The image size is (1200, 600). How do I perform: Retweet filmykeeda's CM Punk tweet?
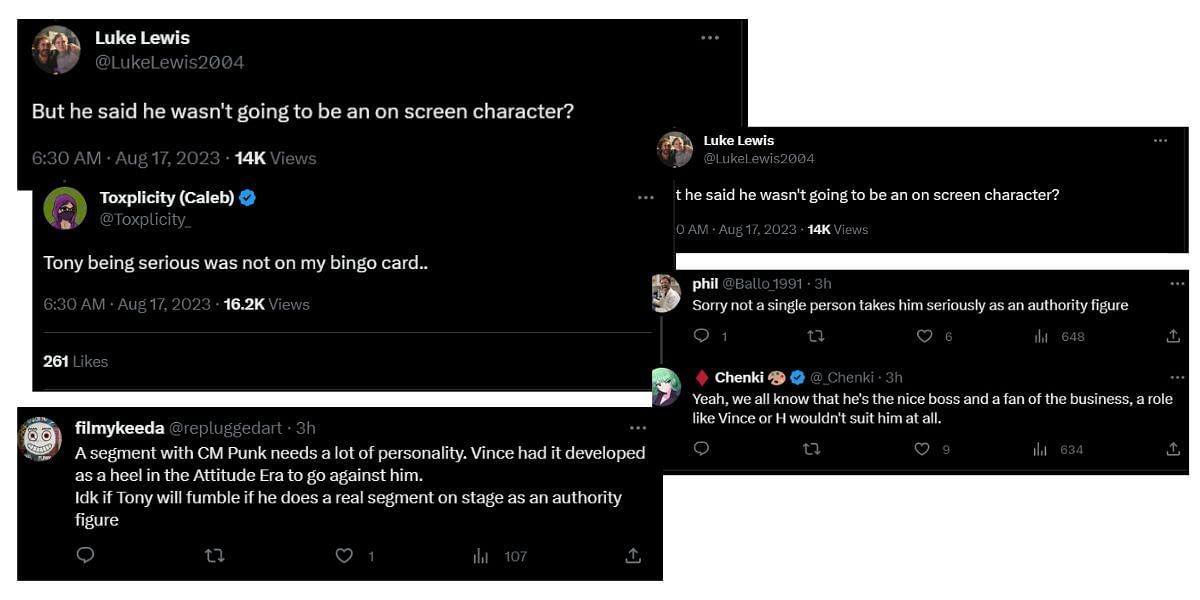coord(214,556)
